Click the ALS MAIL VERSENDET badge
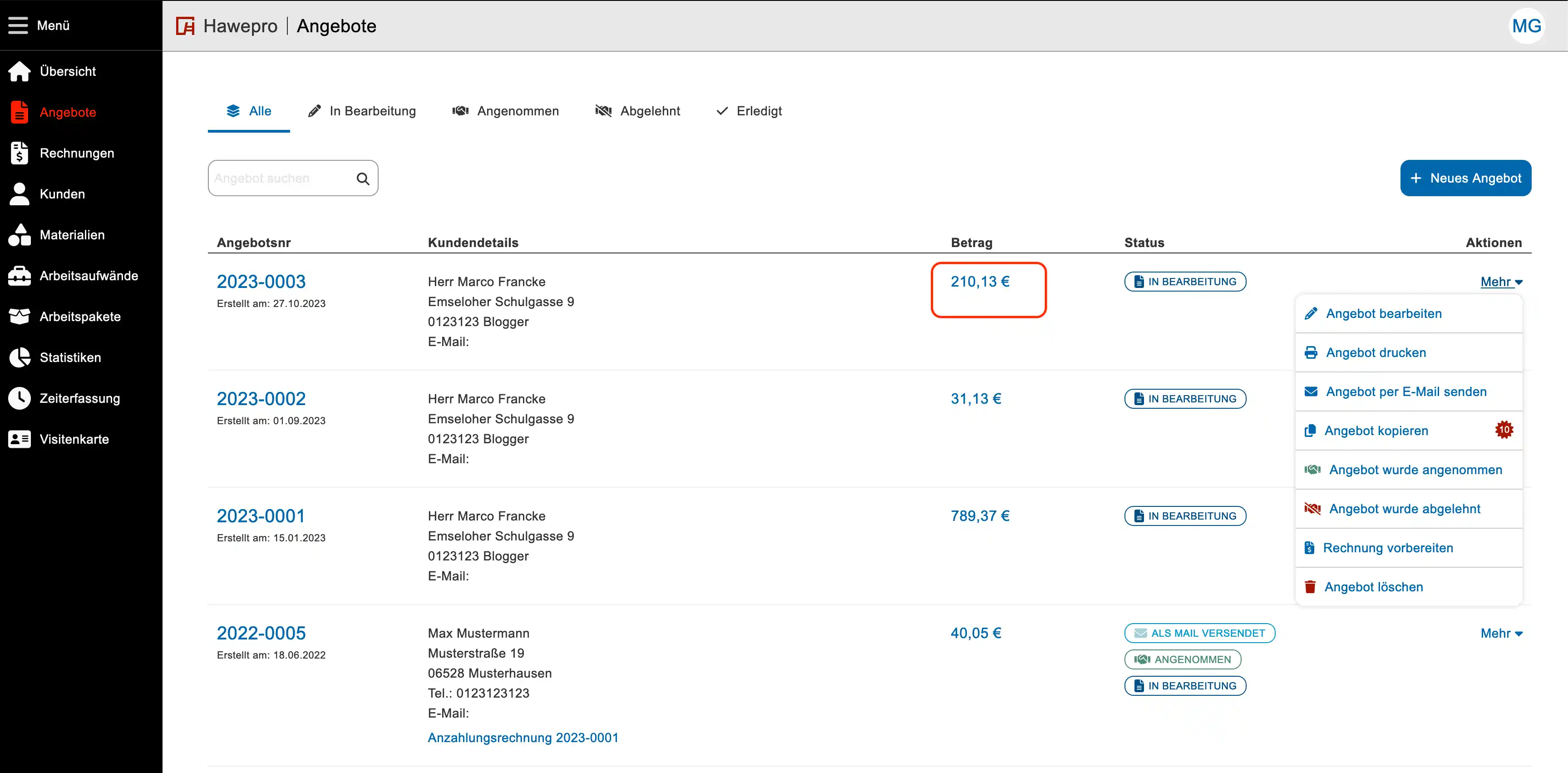This screenshot has height=773, width=1568. click(1199, 634)
